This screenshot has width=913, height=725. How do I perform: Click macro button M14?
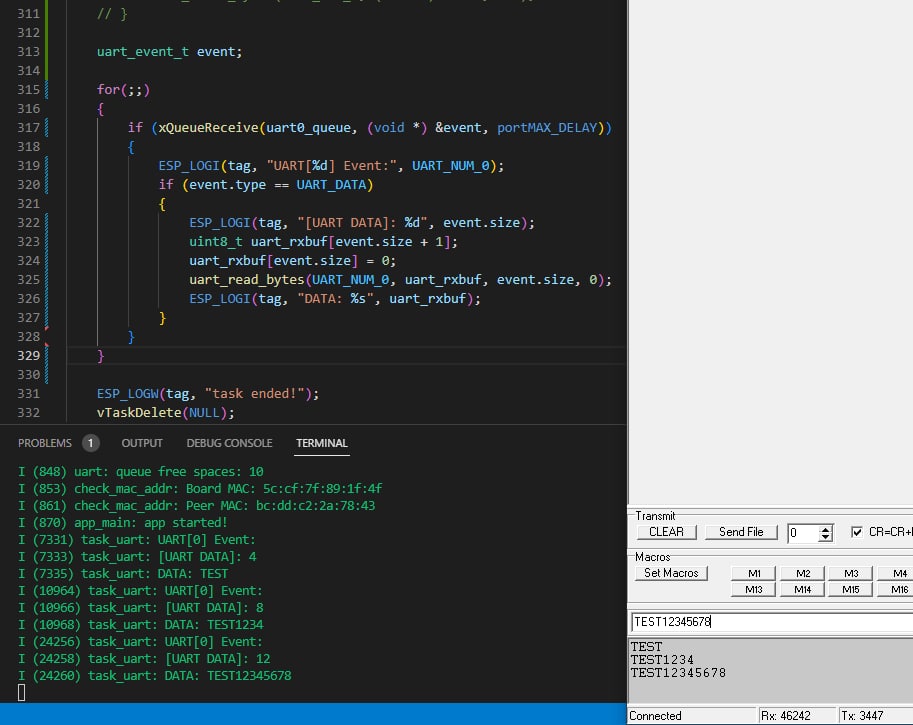pyautogui.click(x=802, y=589)
